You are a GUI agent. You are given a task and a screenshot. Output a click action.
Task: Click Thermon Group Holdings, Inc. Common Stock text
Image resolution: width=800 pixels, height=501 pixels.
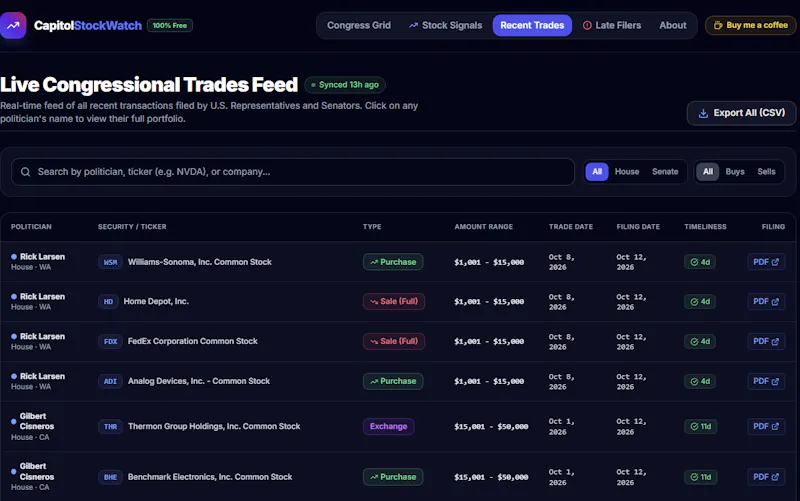(x=214, y=427)
